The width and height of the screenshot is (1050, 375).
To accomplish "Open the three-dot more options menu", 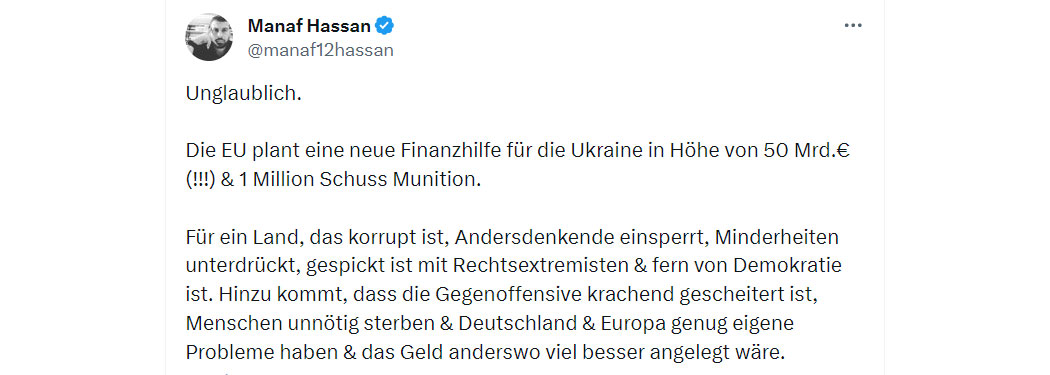I will (852, 25).
